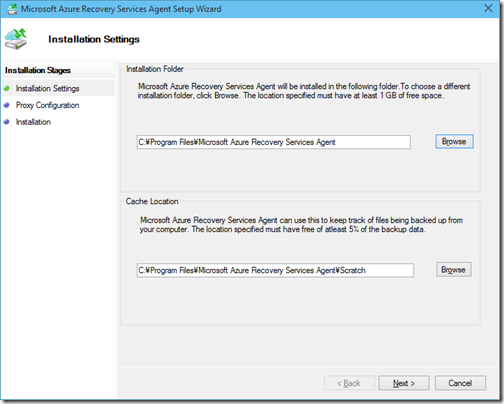Viewport: 504px width, 404px height.
Task: Click the Browse button for Cache Location
Action: coord(454,269)
